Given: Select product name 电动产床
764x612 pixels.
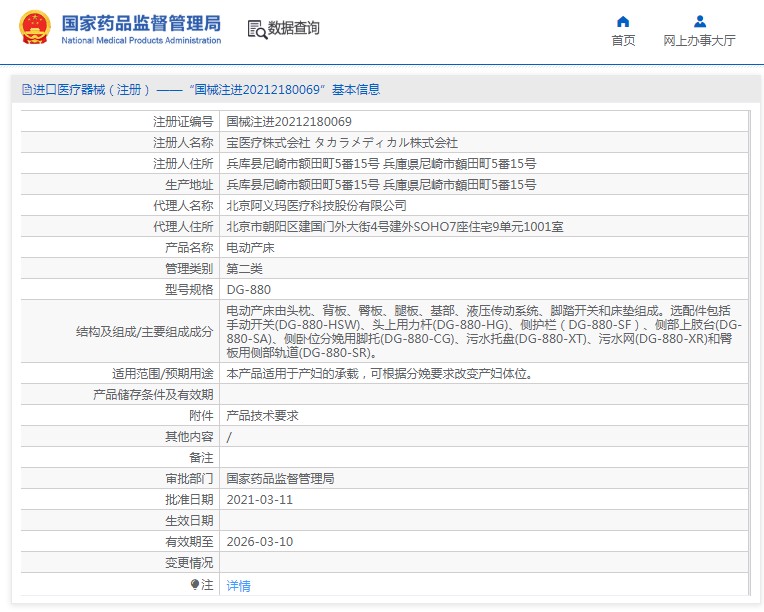Looking at the screenshot, I should tap(250, 248).
